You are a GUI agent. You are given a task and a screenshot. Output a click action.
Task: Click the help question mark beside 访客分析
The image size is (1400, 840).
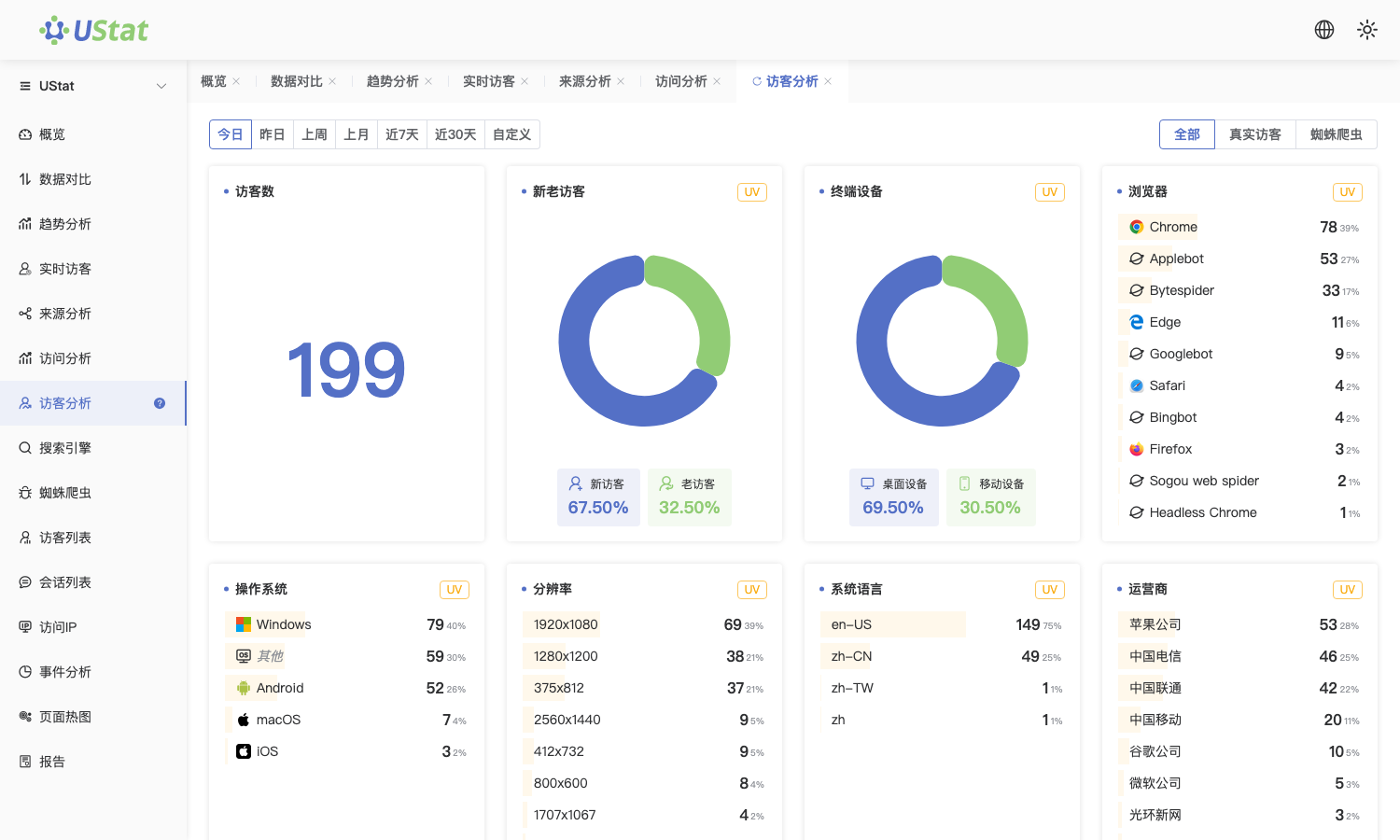160,403
